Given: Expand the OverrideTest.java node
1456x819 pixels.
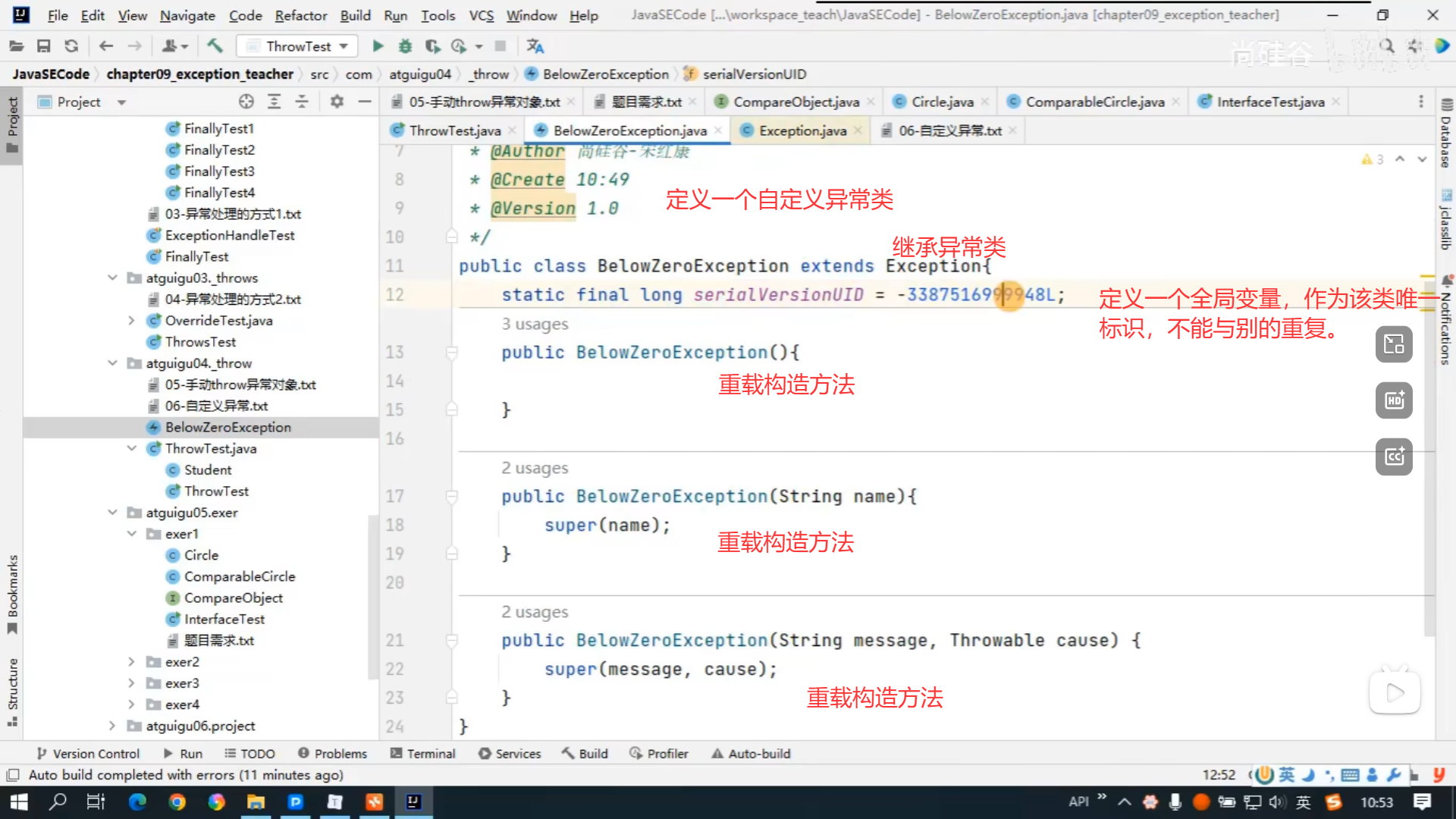Looking at the screenshot, I should pyautogui.click(x=131, y=320).
